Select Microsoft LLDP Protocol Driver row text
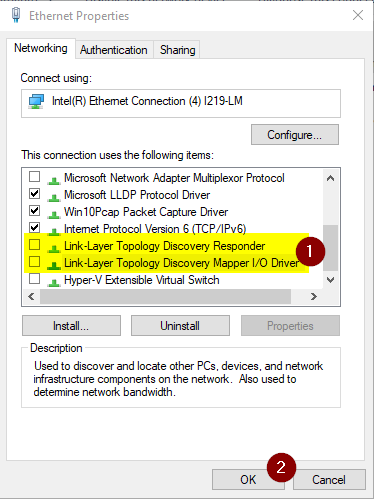Screen dimensions: 374x499 pos(137,195)
